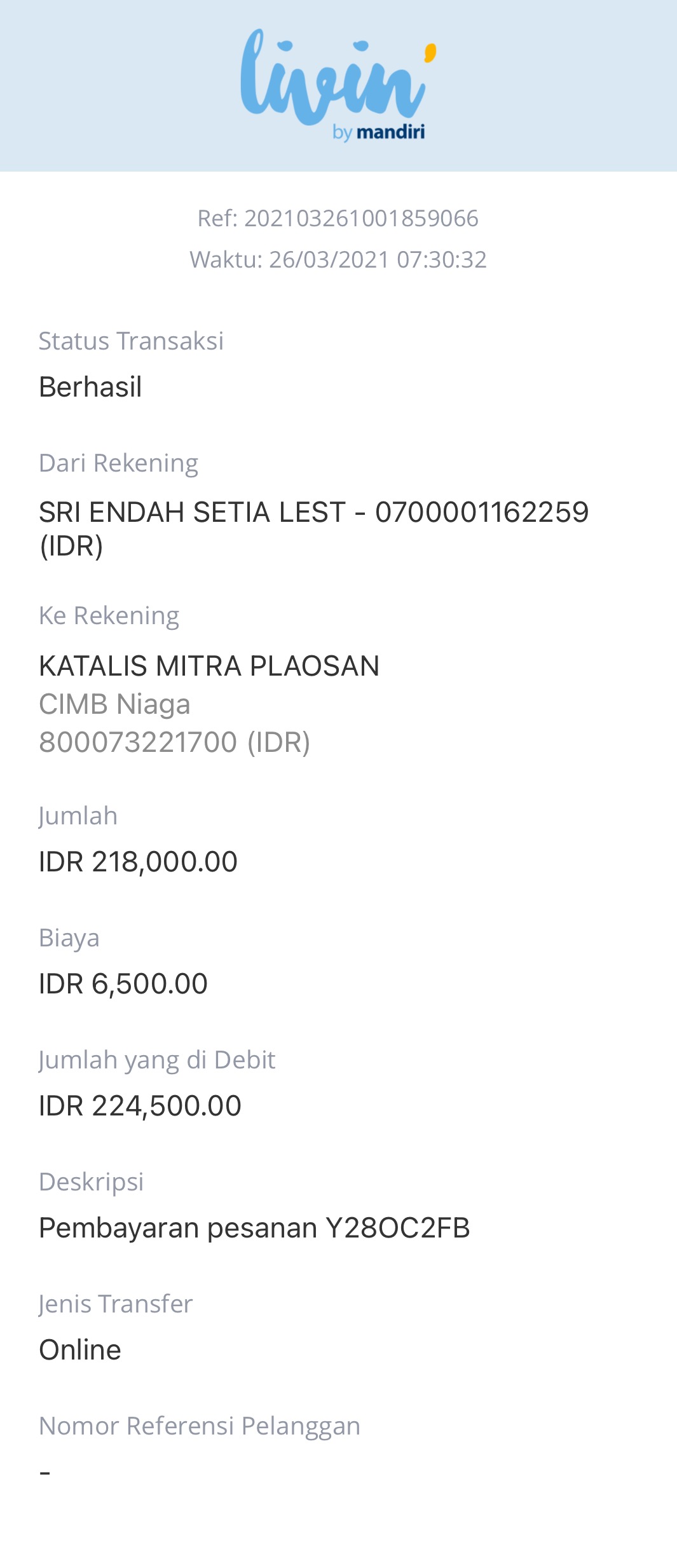The height and width of the screenshot is (1568, 677).
Task: Select the CIMB Niaga bank name
Action: point(114,704)
